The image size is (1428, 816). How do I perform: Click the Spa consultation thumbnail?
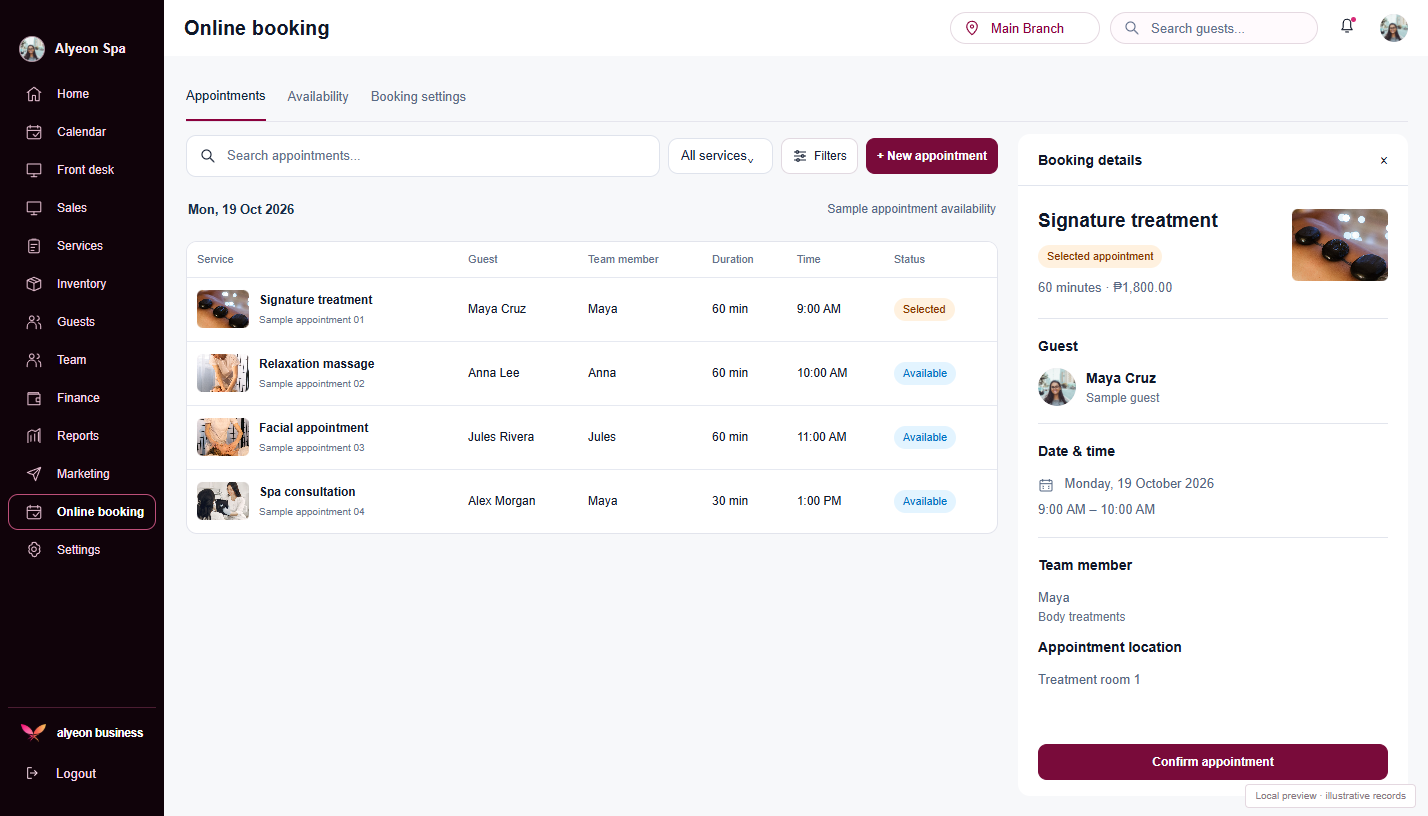(x=223, y=501)
